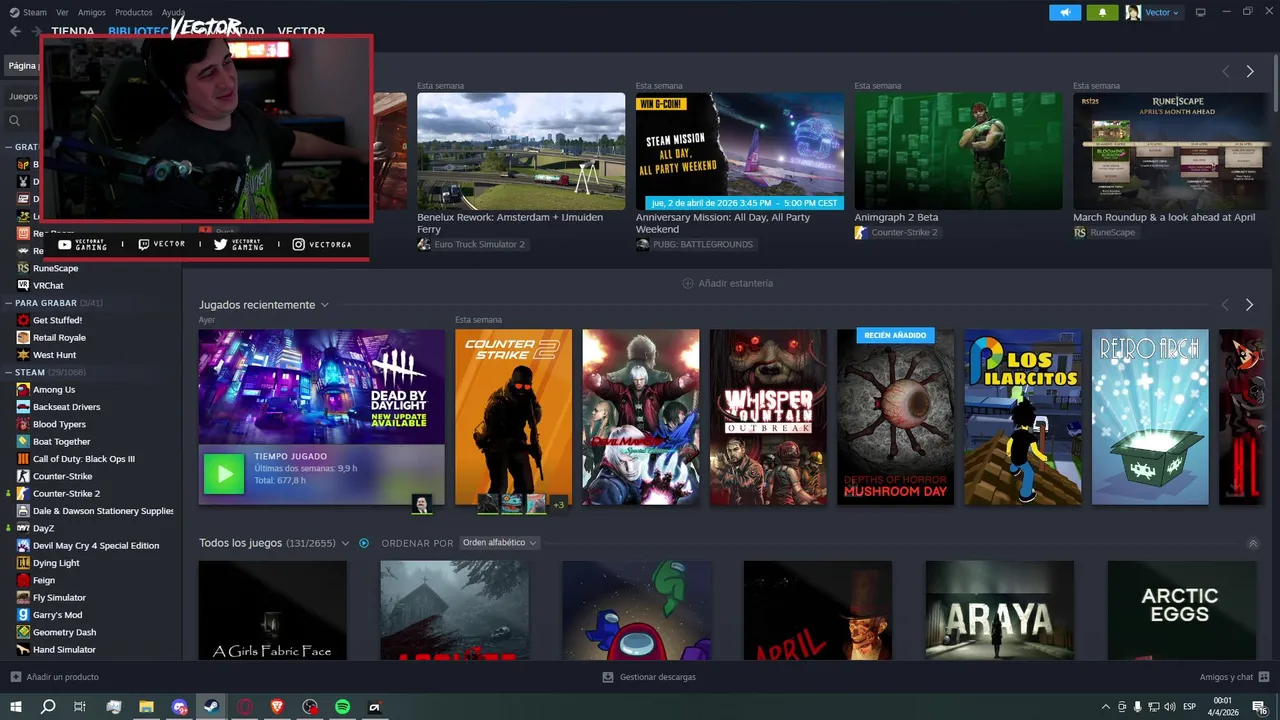Image resolution: width=1280 pixels, height=720 pixels.
Task: Open File Explorer from the taskbar
Action: [146, 707]
